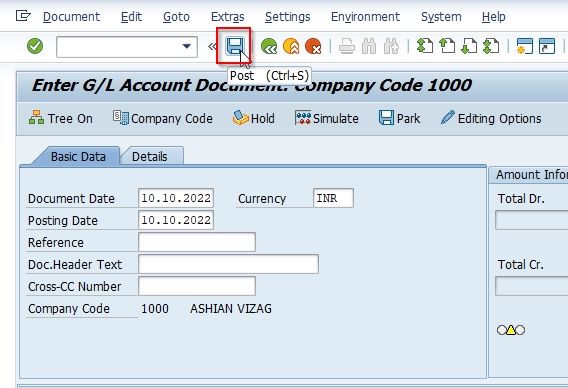Open the Settings menu
Image resolution: width=568 pixels, height=388 pixels.
pyautogui.click(x=288, y=17)
